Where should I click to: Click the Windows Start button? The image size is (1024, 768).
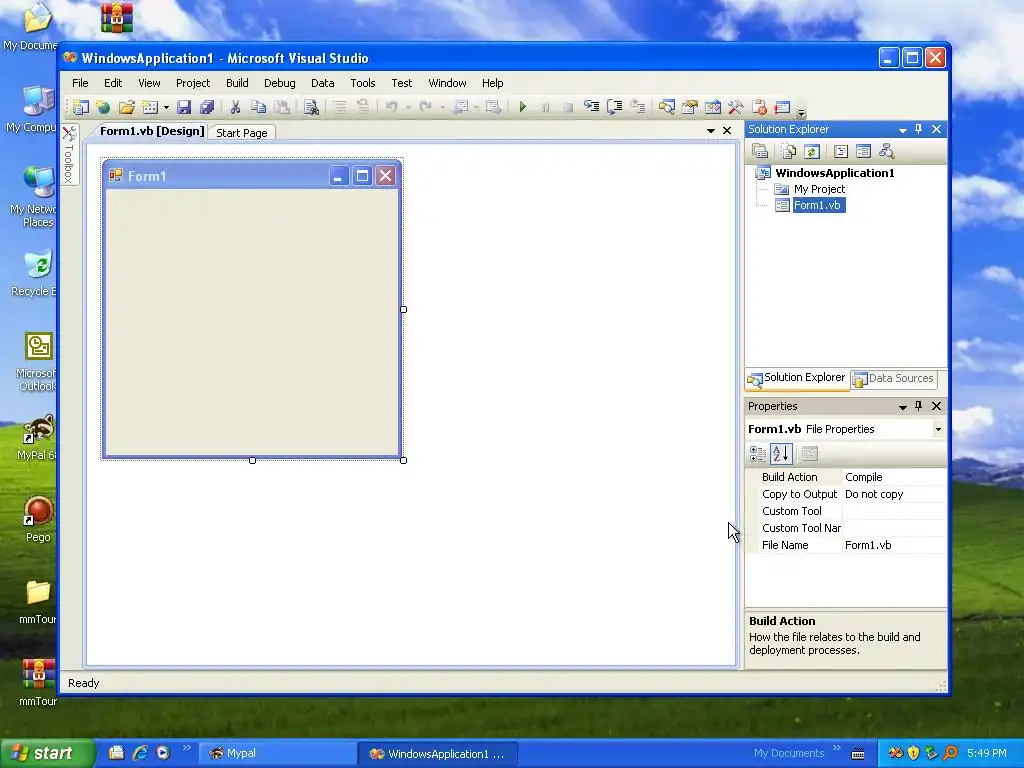47,754
